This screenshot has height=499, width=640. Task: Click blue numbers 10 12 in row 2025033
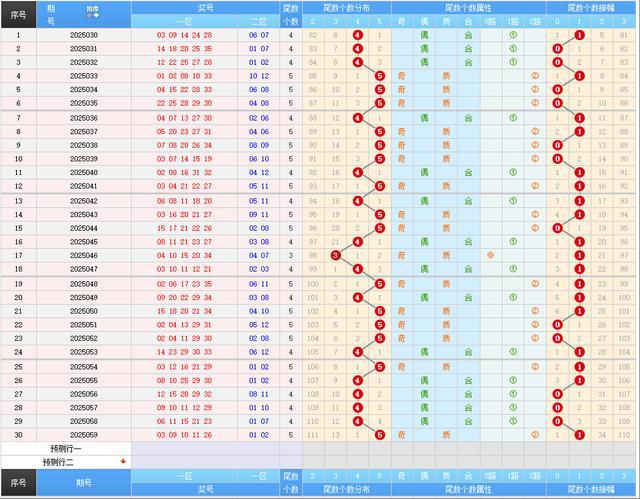259,76
